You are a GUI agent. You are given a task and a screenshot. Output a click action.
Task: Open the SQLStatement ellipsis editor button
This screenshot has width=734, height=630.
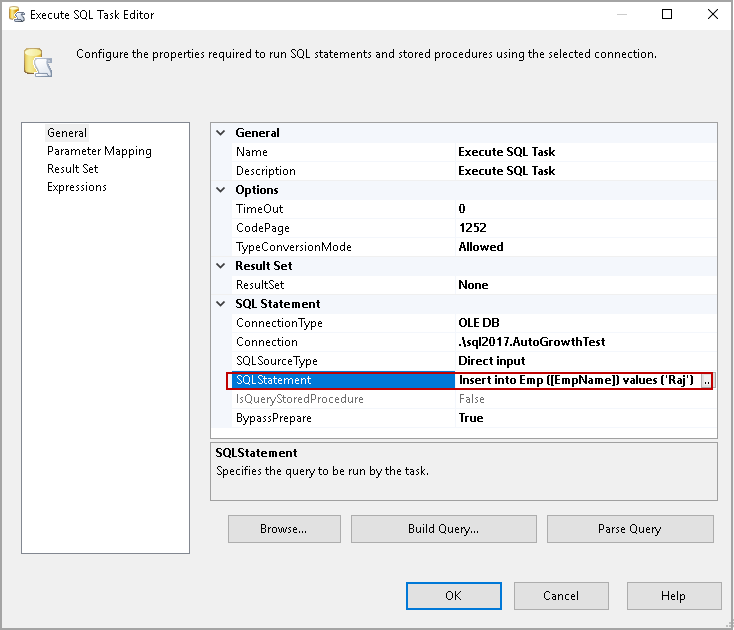[706, 381]
